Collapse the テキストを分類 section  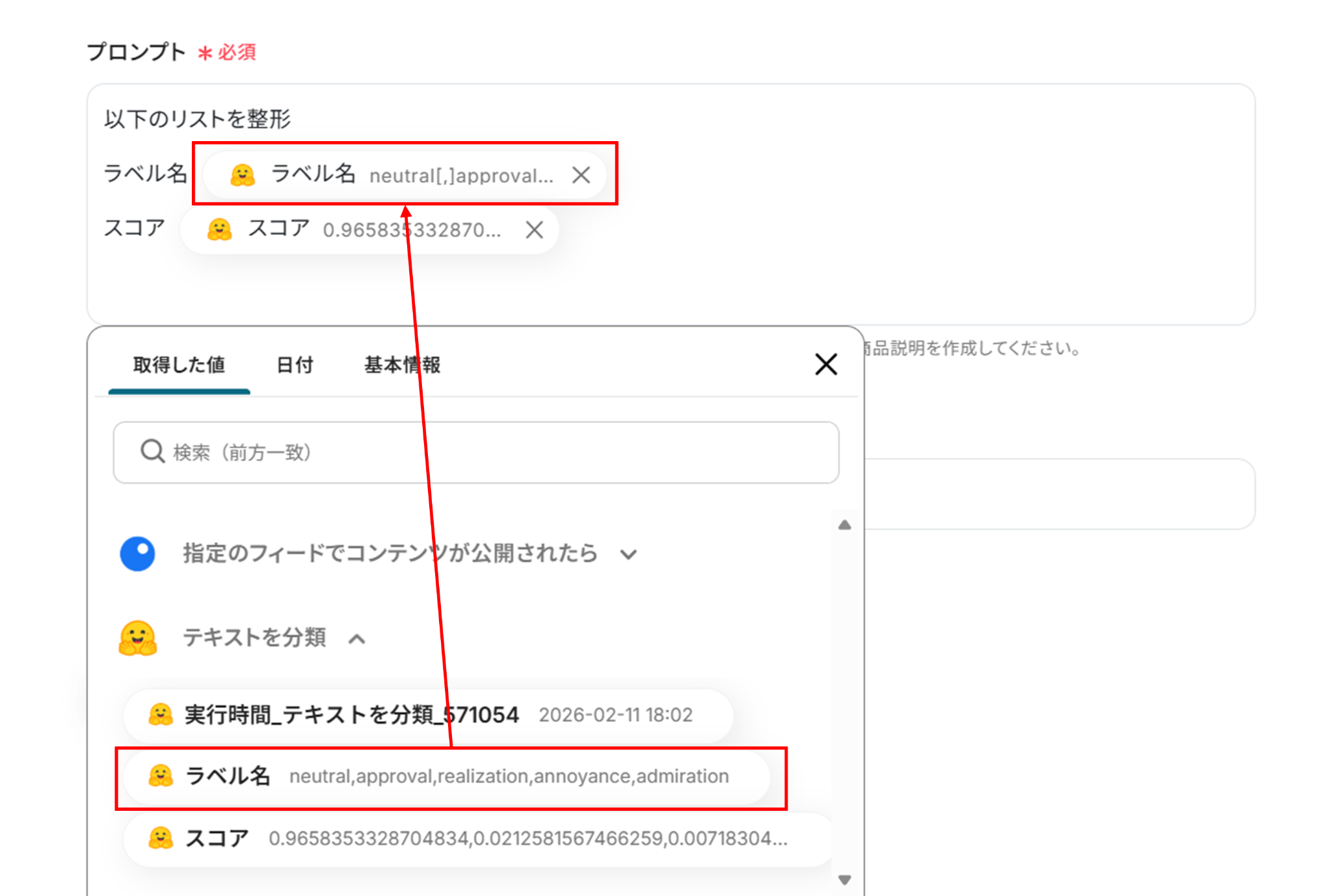click(356, 639)
